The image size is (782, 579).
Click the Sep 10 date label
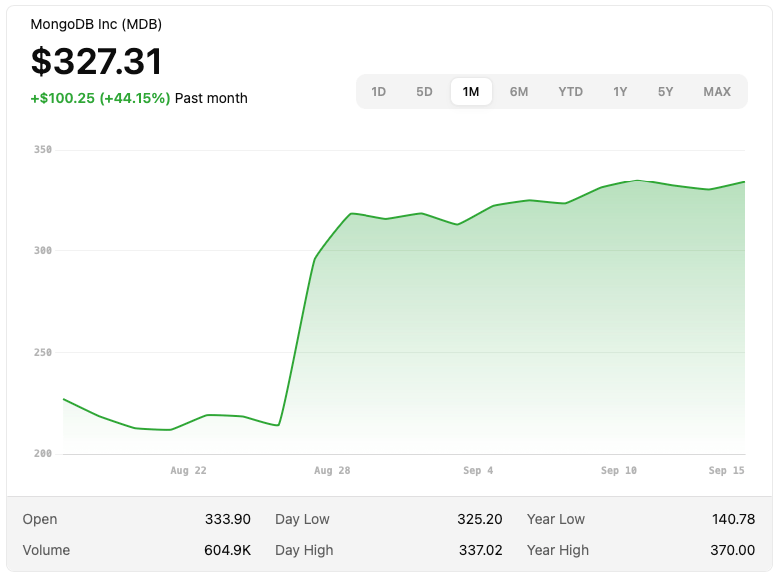(618, 470)
